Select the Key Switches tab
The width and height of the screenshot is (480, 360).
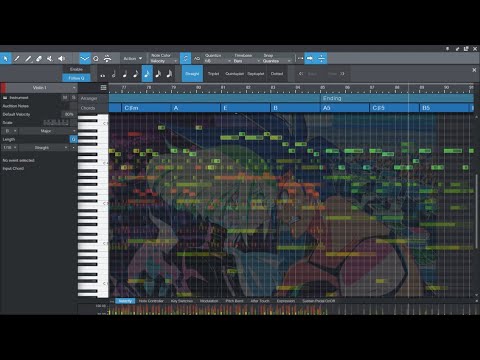click(182, 301)
